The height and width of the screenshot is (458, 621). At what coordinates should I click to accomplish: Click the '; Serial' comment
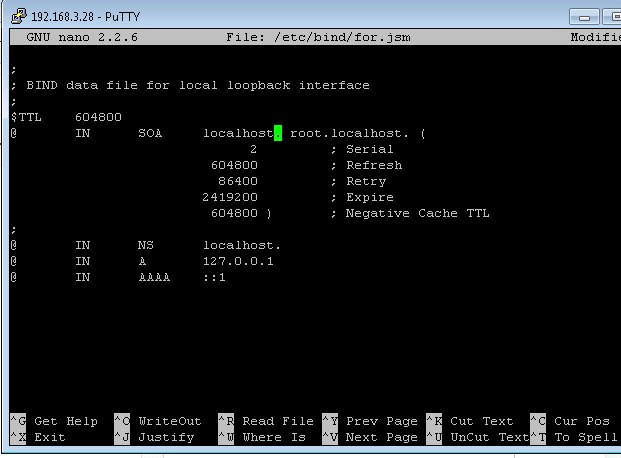(x=362, y=149)
